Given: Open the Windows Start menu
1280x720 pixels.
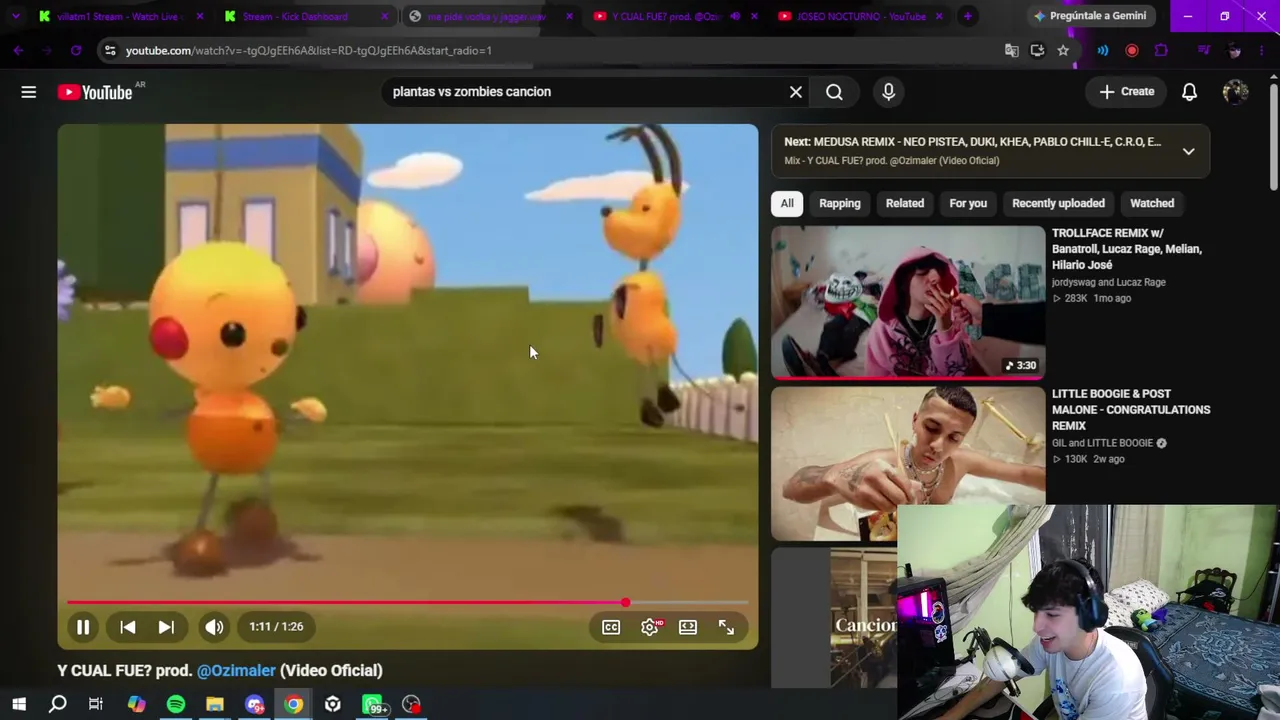Looking at the screenshot, I should click(x=19, y=705).
